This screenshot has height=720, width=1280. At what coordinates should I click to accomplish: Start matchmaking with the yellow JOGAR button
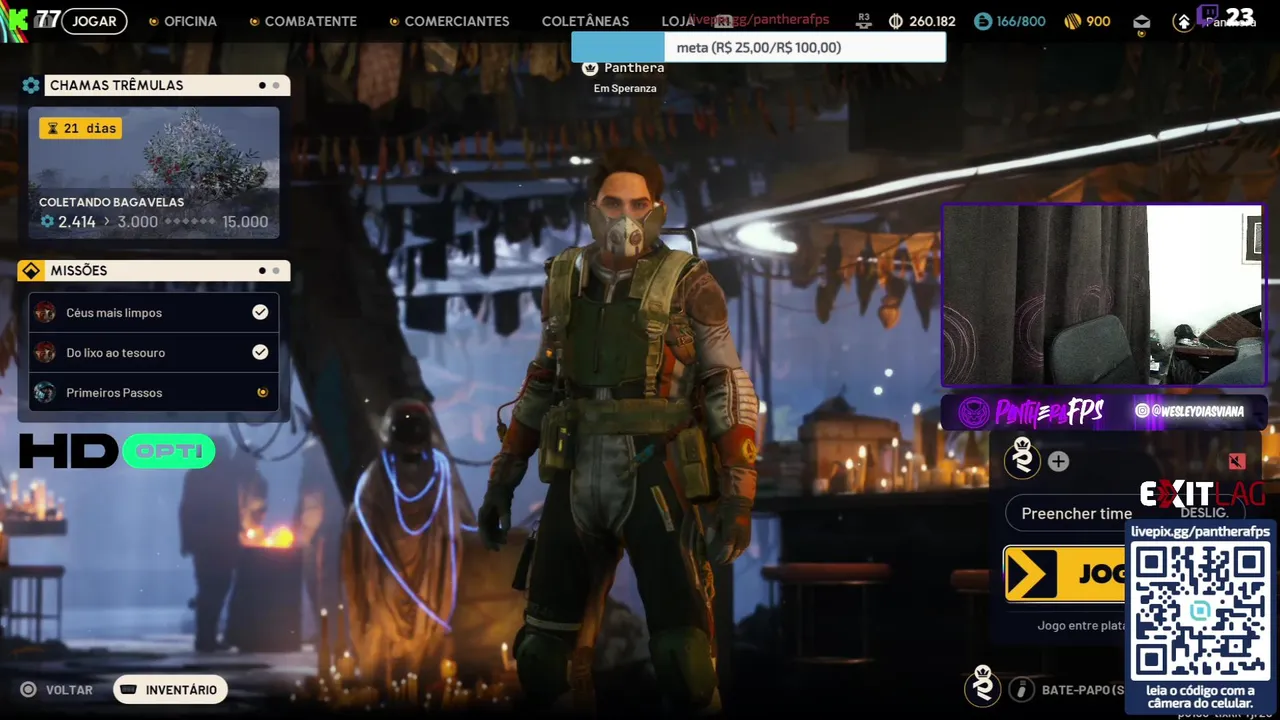coord(1065,574)
